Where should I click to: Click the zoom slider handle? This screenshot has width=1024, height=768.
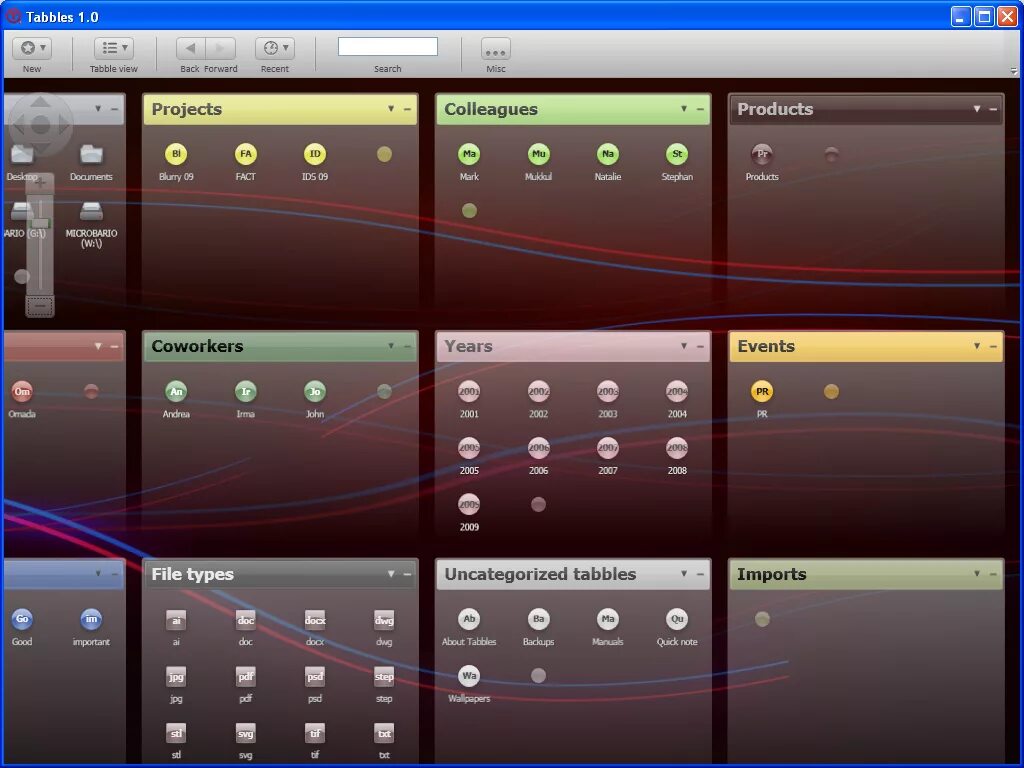(40, 223)
